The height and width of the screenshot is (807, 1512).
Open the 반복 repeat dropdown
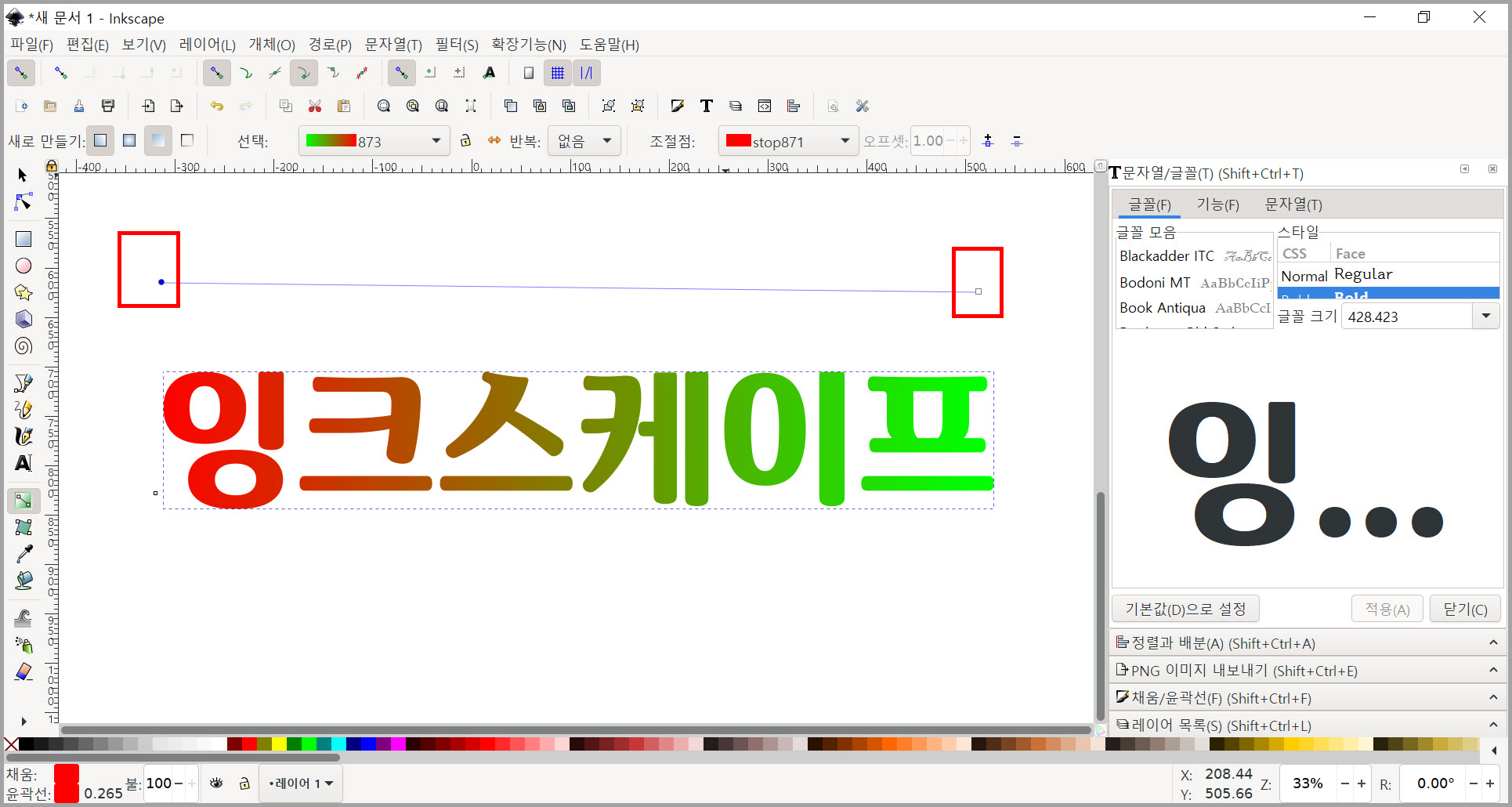(x=584, y=141)
